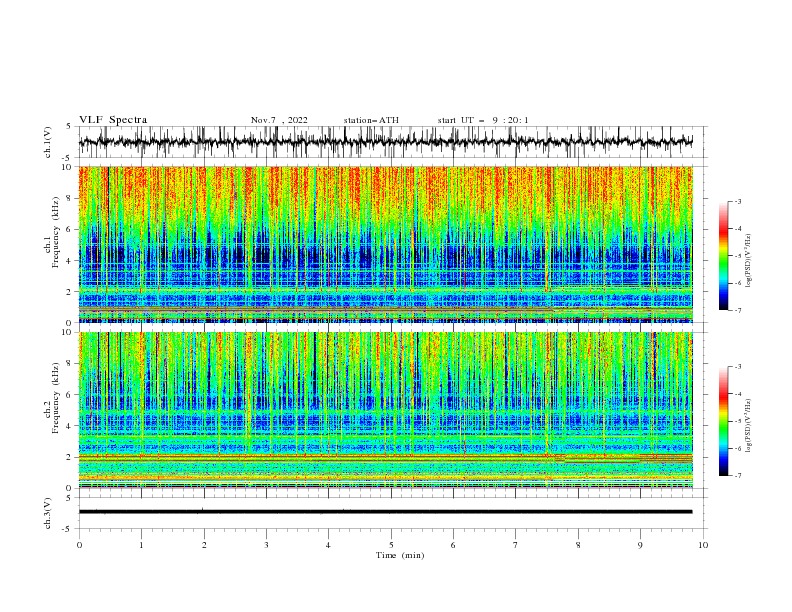Screen dimensions: 792x612
Task: Click the 'station=ATH' label
Action: 371,120
